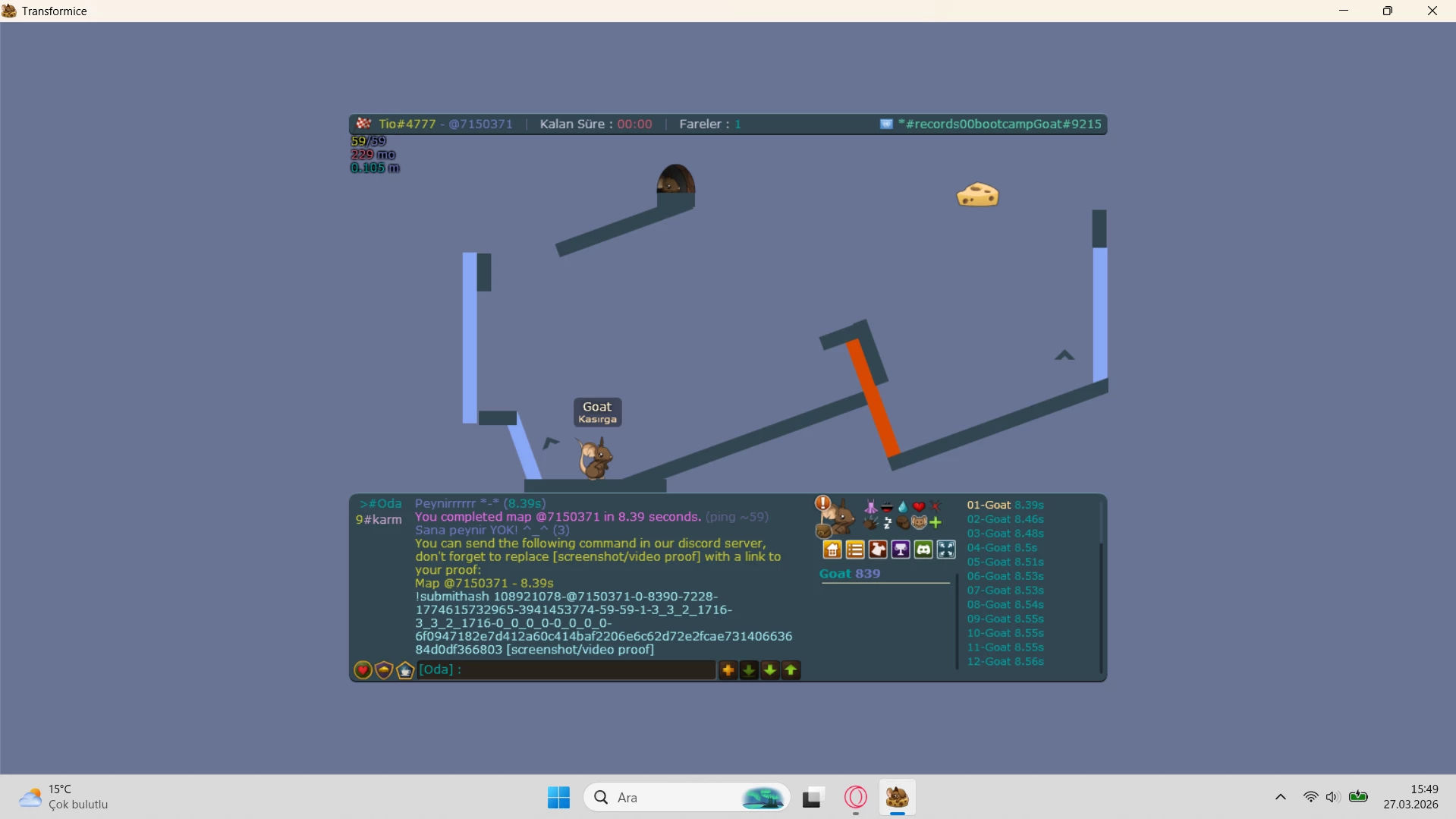The width and height of the screenshot is (1456, 819).
Task: Select the clapping hands emote
Action: tap(871, 523)
